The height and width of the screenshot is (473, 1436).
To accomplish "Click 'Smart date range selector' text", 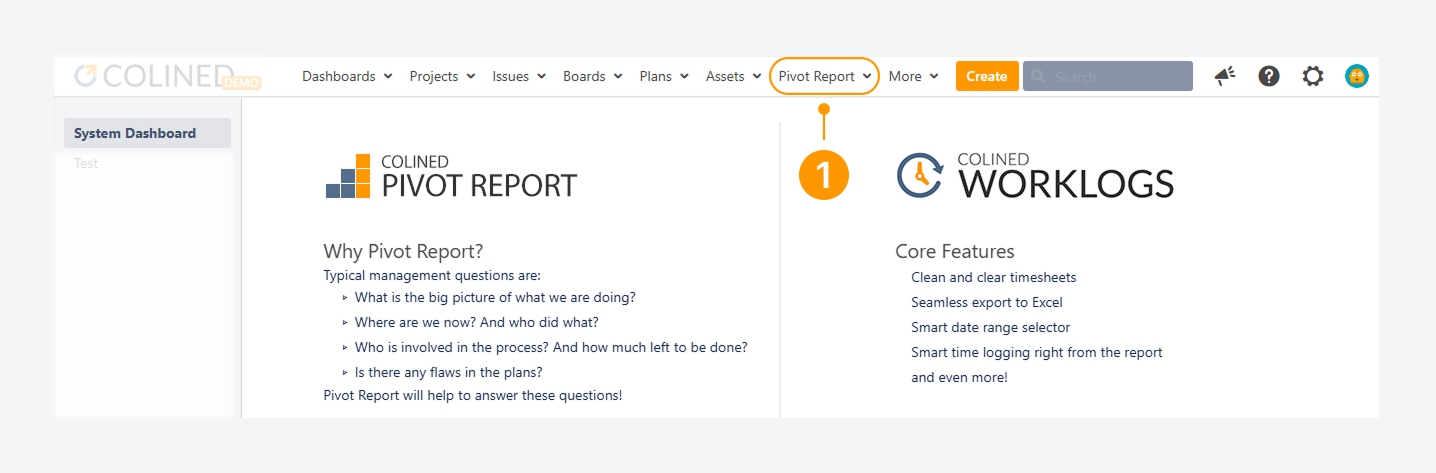I will (991, 328).
